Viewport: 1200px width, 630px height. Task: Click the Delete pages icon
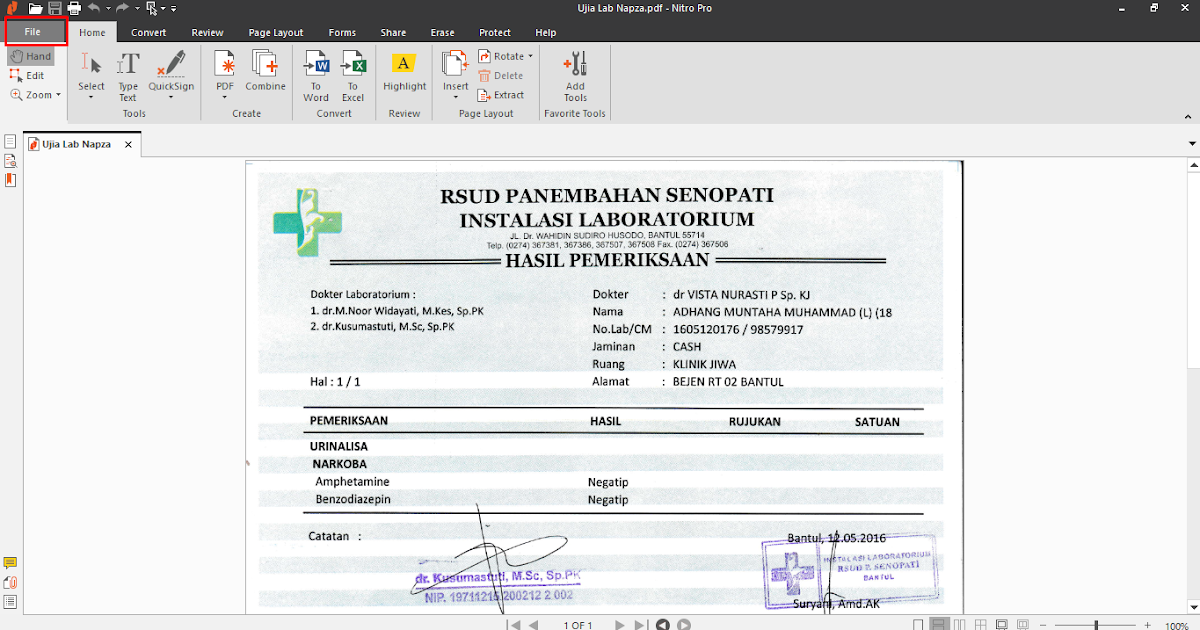tap(501, 75)
